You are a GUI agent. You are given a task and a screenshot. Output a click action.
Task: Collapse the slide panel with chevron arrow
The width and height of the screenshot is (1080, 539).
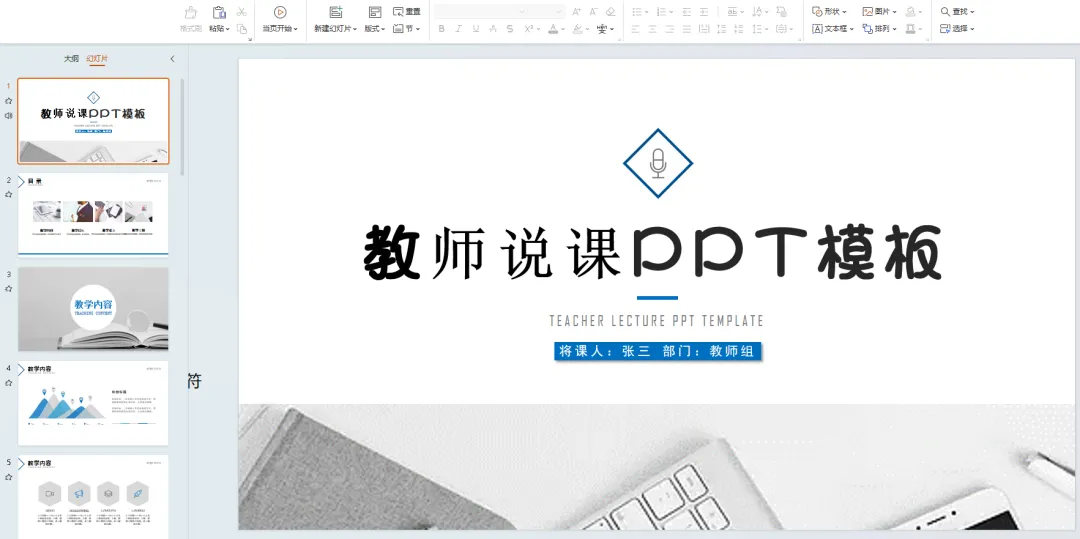[x=172, y=59]
